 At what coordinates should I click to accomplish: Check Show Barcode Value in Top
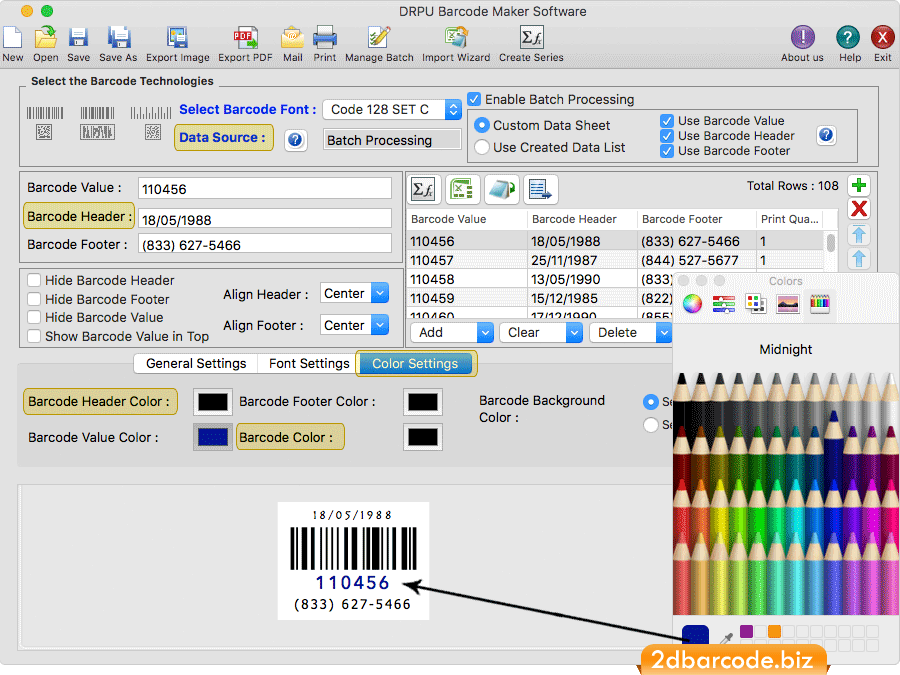[34, 336]
